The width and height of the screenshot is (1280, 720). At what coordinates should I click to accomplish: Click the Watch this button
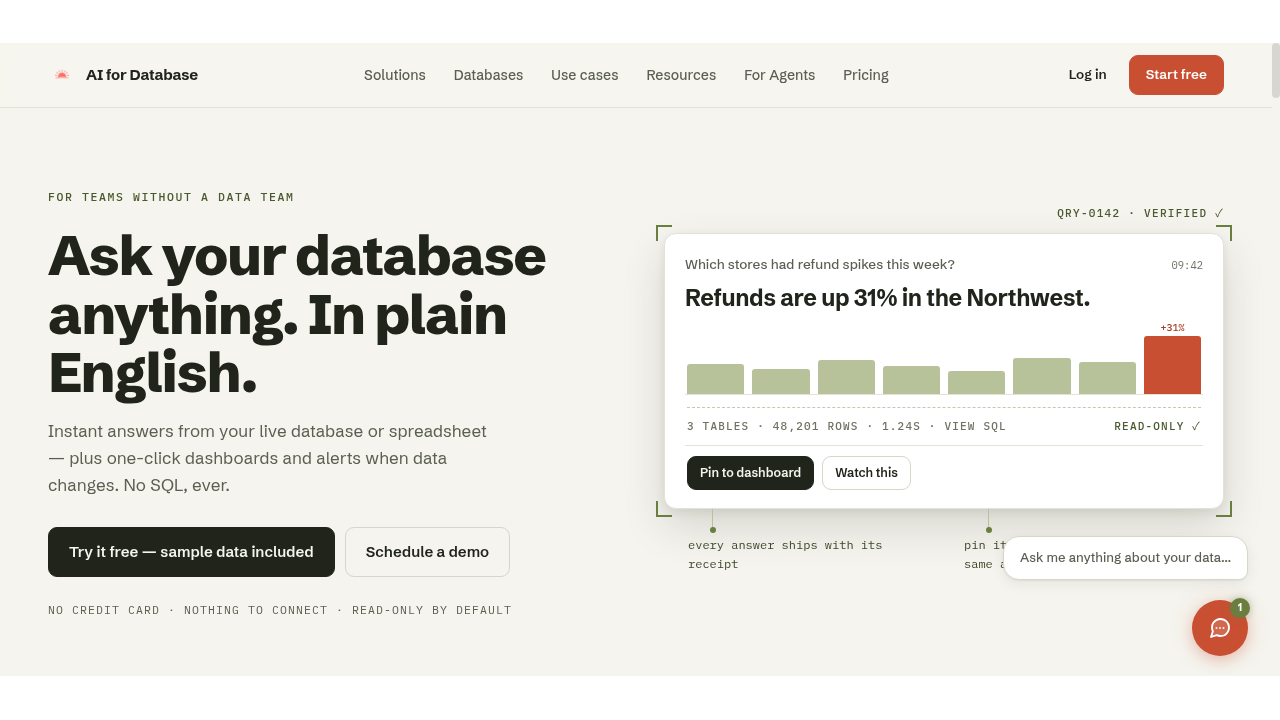click(867, 473)
